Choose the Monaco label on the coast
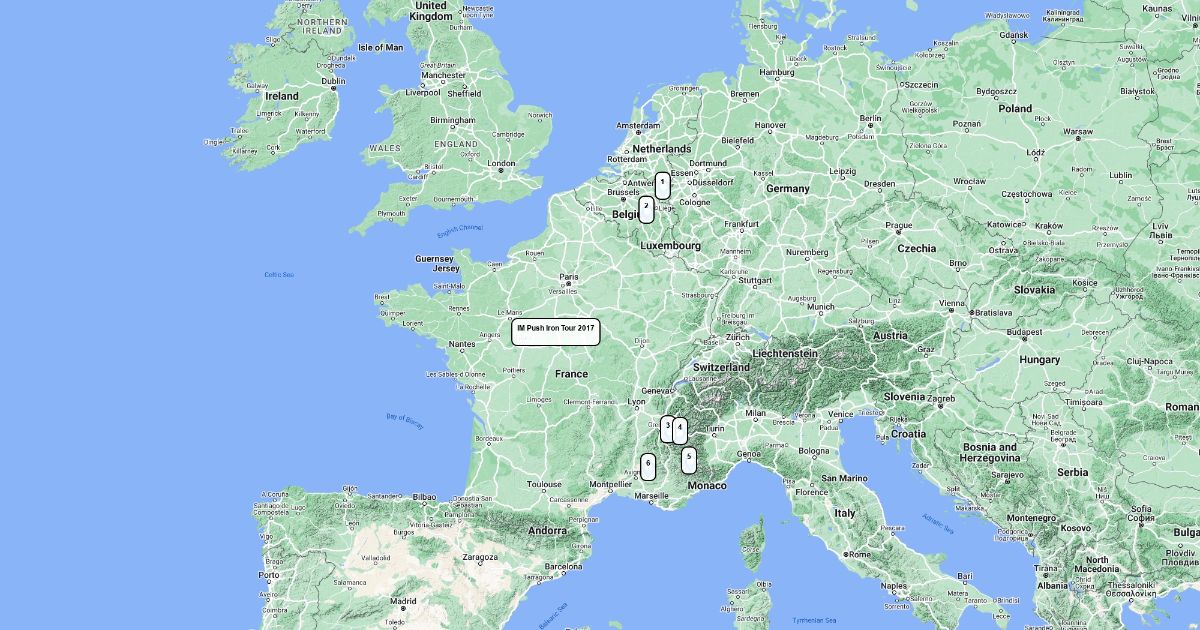 click(708, 485)
